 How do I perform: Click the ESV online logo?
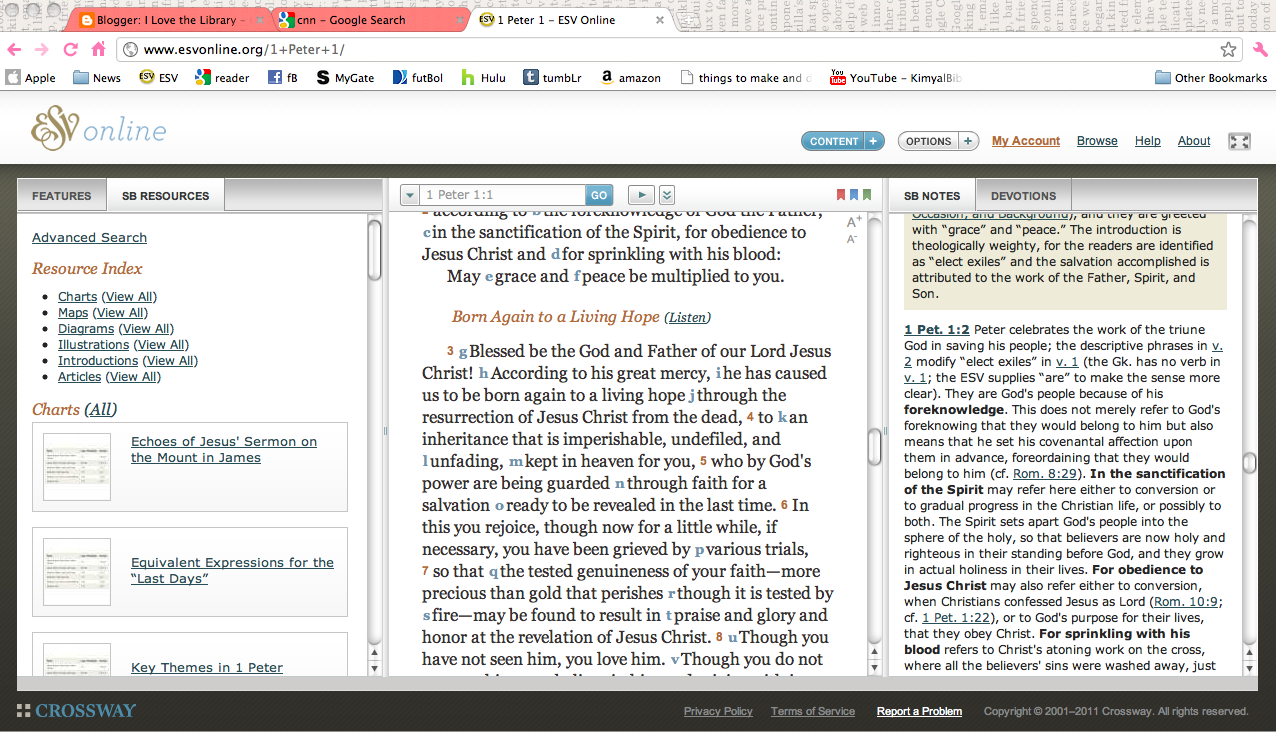point(98,130)
